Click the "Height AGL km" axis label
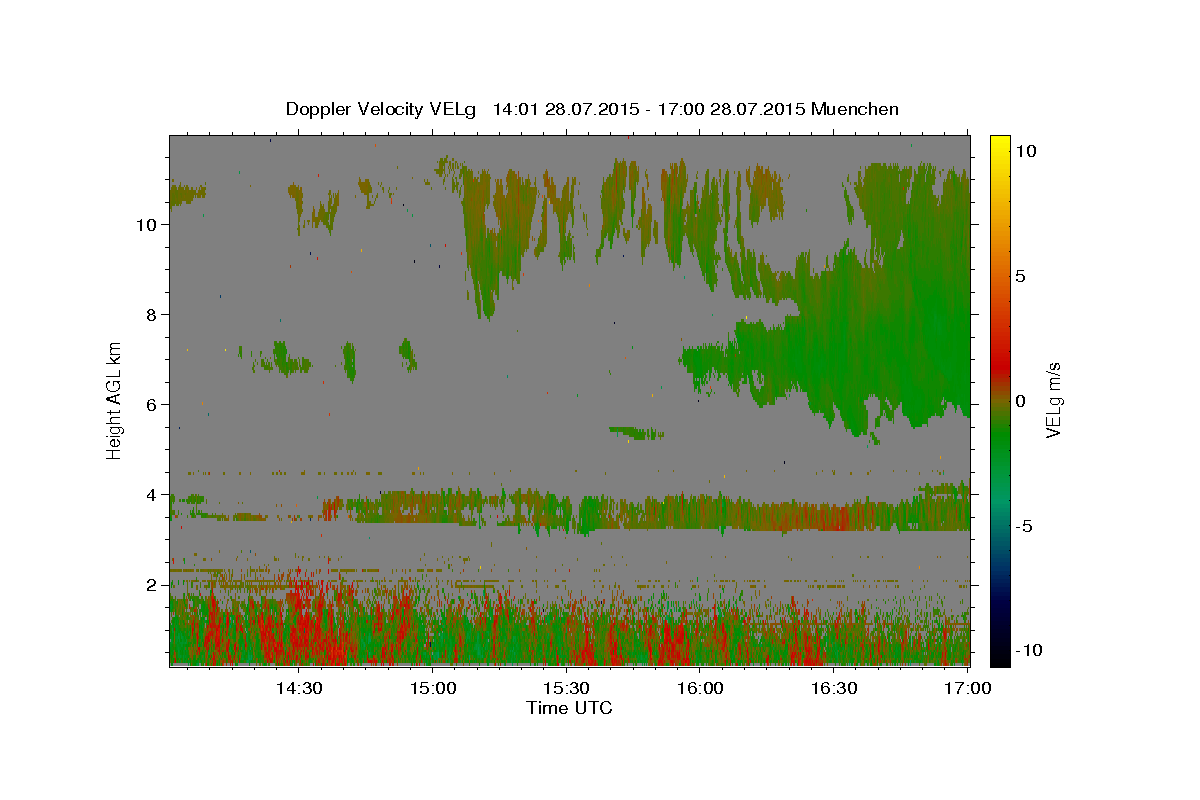 [115, 400]
